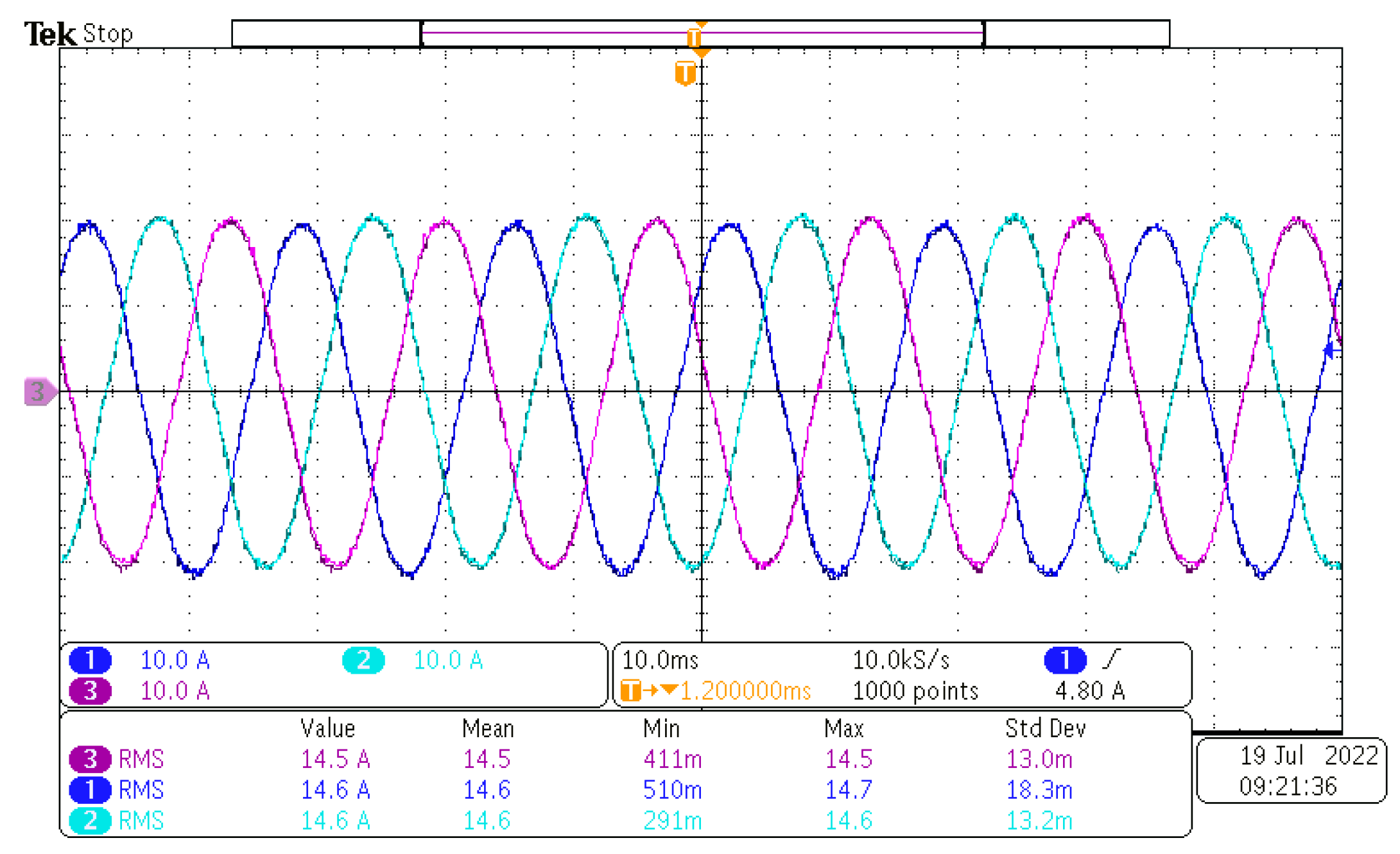This screenshot has height=854, width=1400.
Task: Click the Std Dev column header
Action: pyautogui.click(x=1044, y=728)
